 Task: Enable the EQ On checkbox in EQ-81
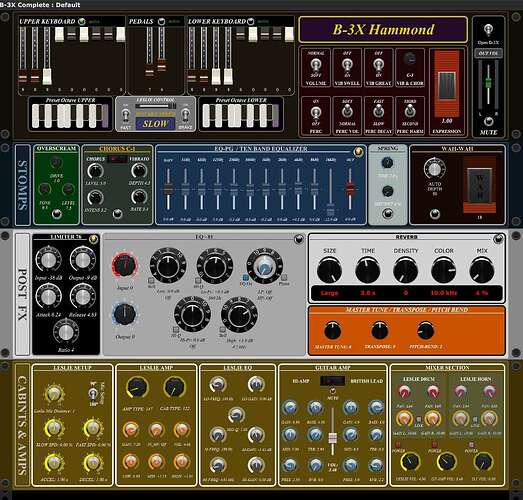pyautogui.click(x=246, y=278)
